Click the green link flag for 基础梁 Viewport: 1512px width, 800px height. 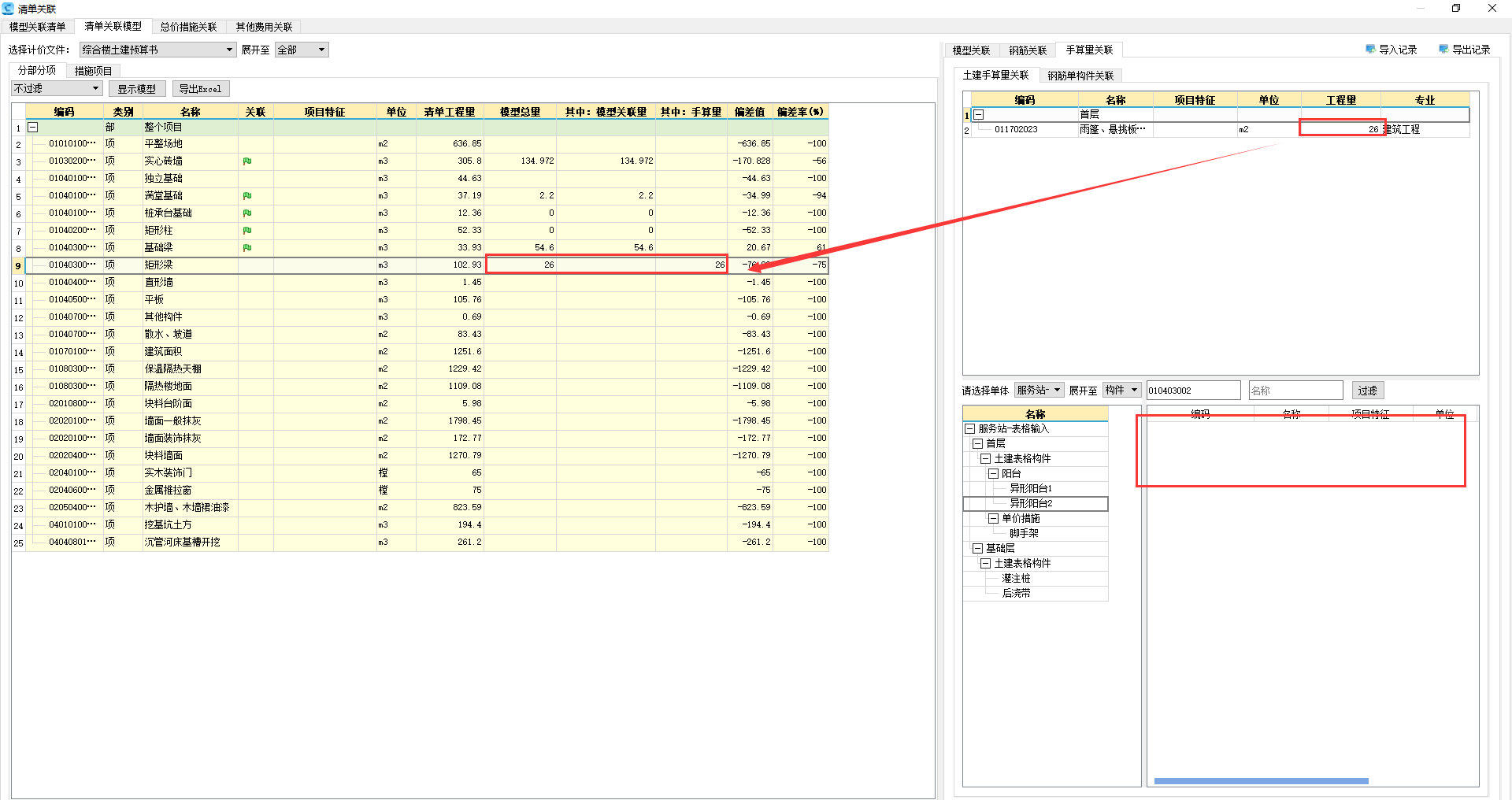(x=247, y=248)
